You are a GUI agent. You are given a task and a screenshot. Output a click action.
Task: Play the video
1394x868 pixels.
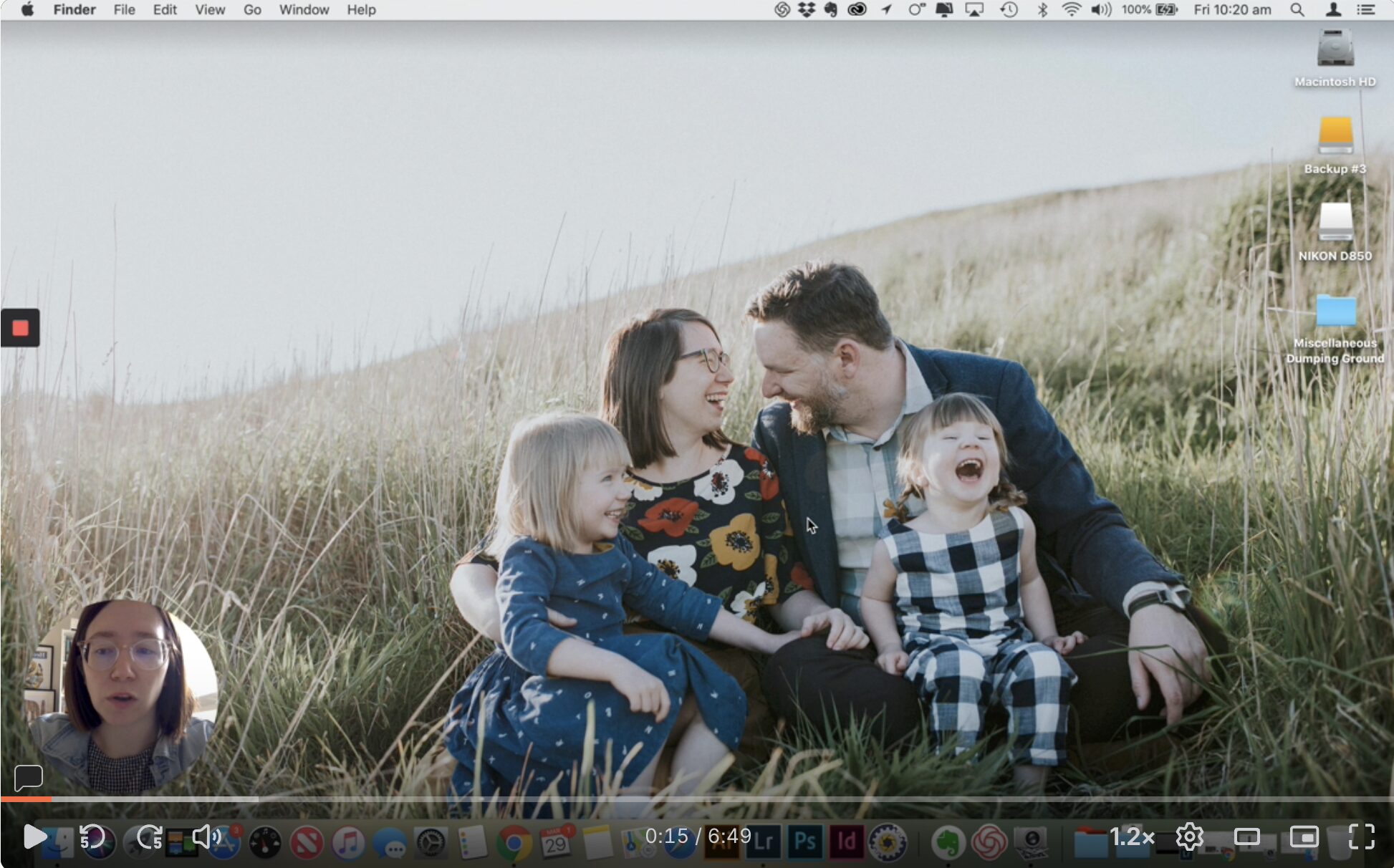(34, 836)
